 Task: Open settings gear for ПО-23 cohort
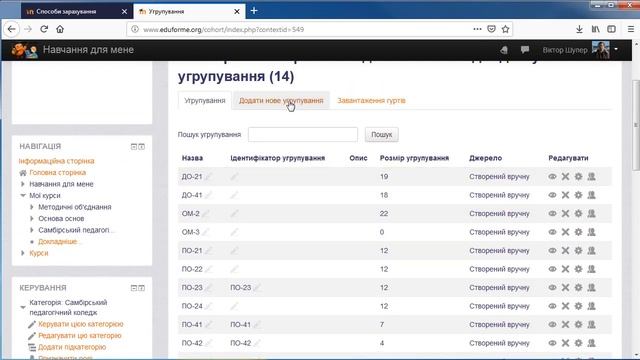[578, 288]
